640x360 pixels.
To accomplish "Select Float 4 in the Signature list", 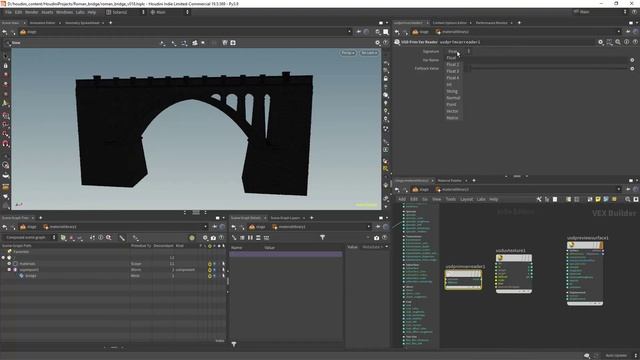I will (452, 78).
